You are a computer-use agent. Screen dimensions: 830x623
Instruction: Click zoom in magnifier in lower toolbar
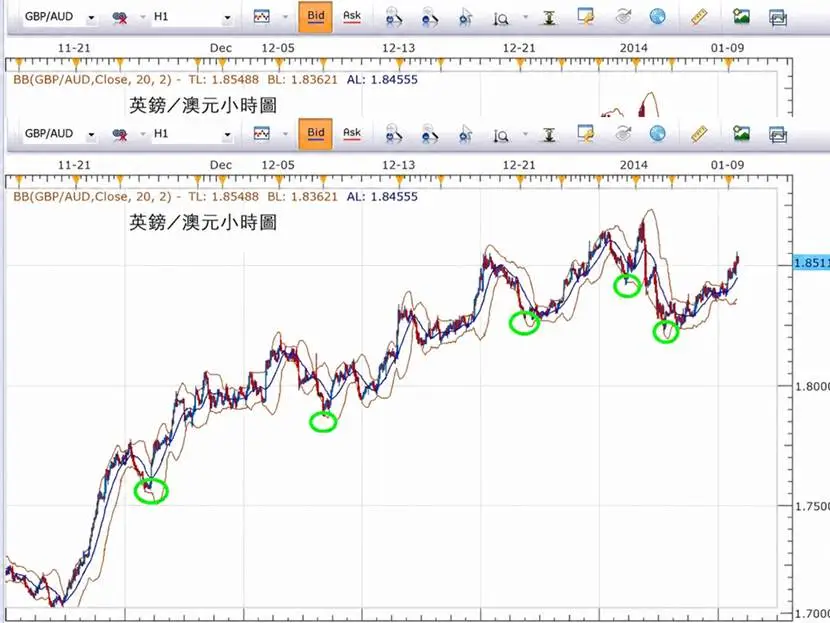click(393, 134)
